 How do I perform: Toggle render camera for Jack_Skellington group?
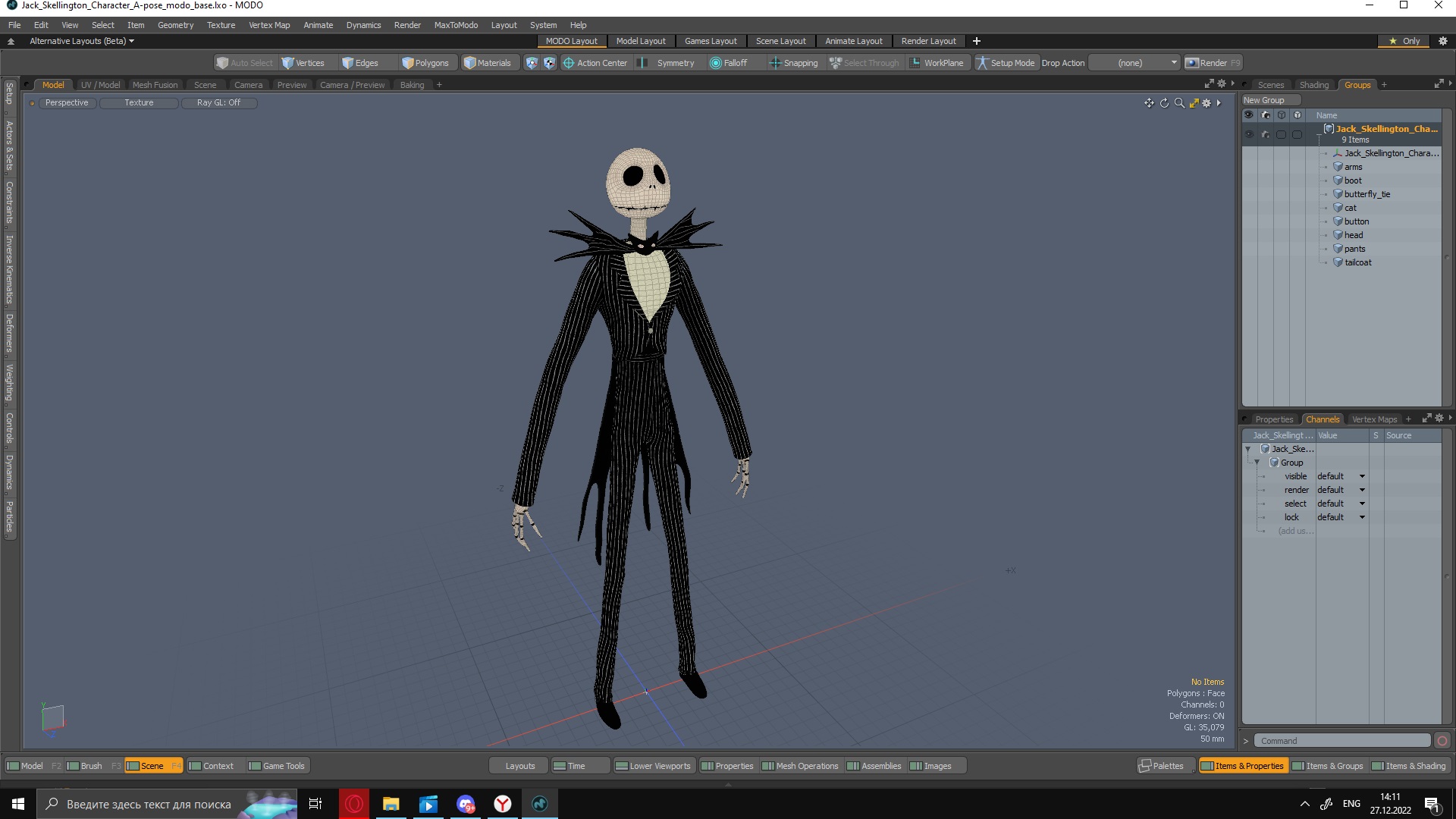pos(1265,134)
